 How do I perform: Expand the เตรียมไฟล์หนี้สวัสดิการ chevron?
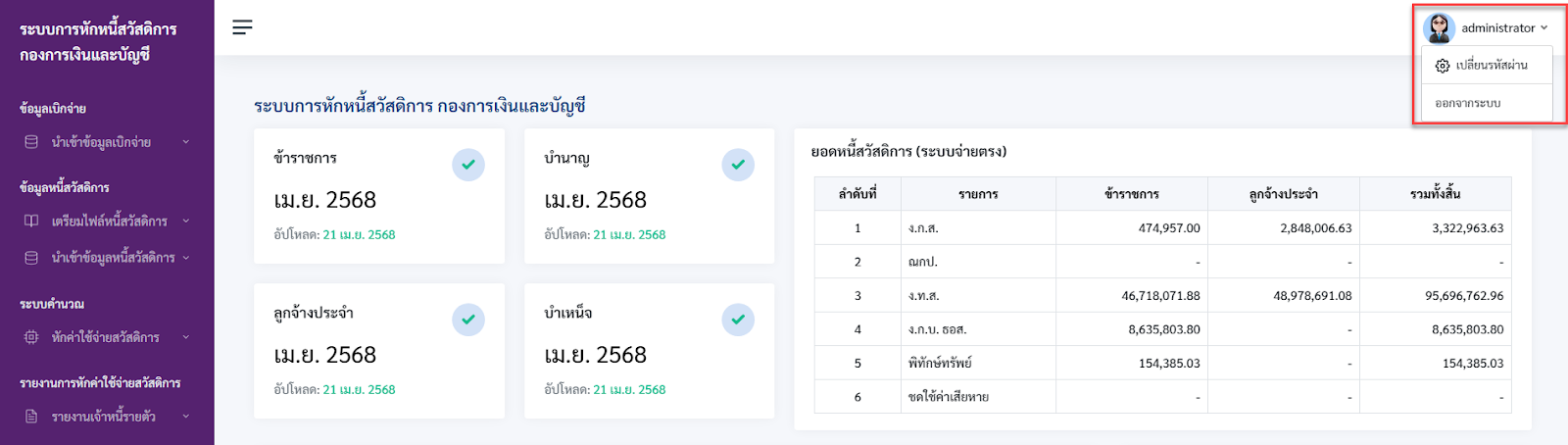[186, 222]
